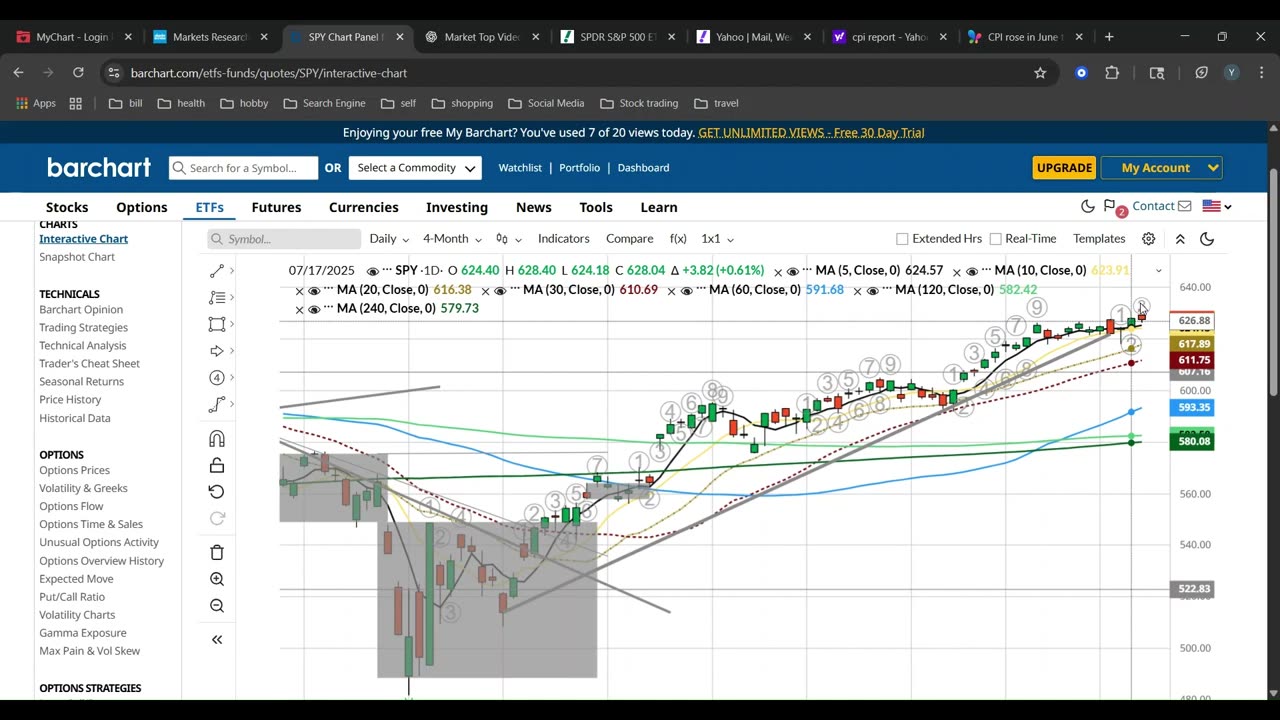This screenshot has height=720, width=1280.
Task: Open the Templates menu
Action: 1099,239
